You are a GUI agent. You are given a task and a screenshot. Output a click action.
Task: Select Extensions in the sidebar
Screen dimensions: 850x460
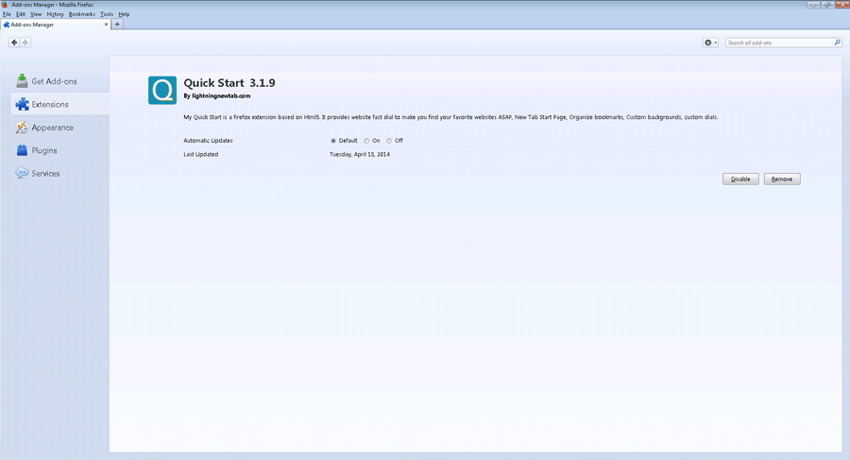pos(49,104)
